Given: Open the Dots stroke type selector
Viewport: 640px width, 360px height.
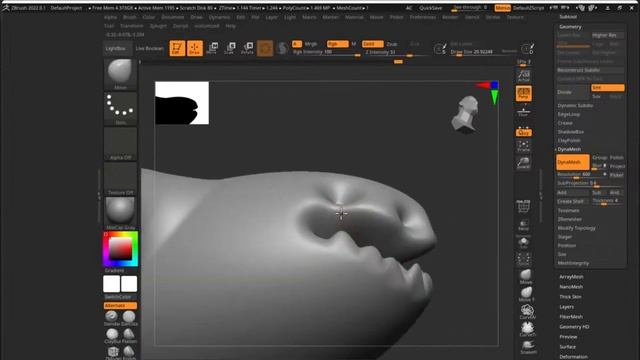Looking at the screenshot, I should coord(120,109).
